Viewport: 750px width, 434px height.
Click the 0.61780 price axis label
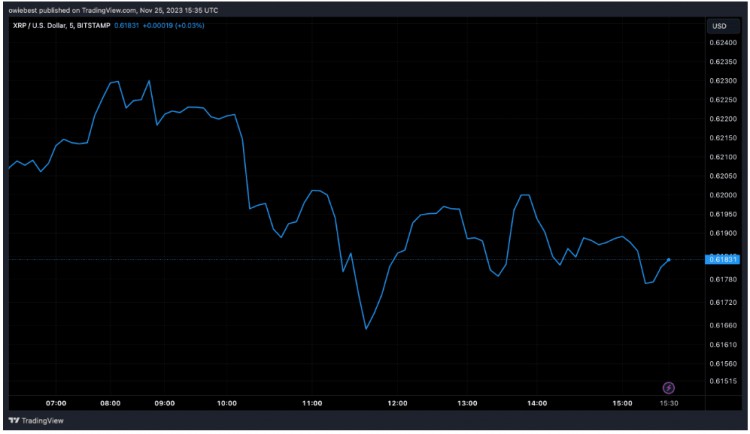tap(723, 279)
